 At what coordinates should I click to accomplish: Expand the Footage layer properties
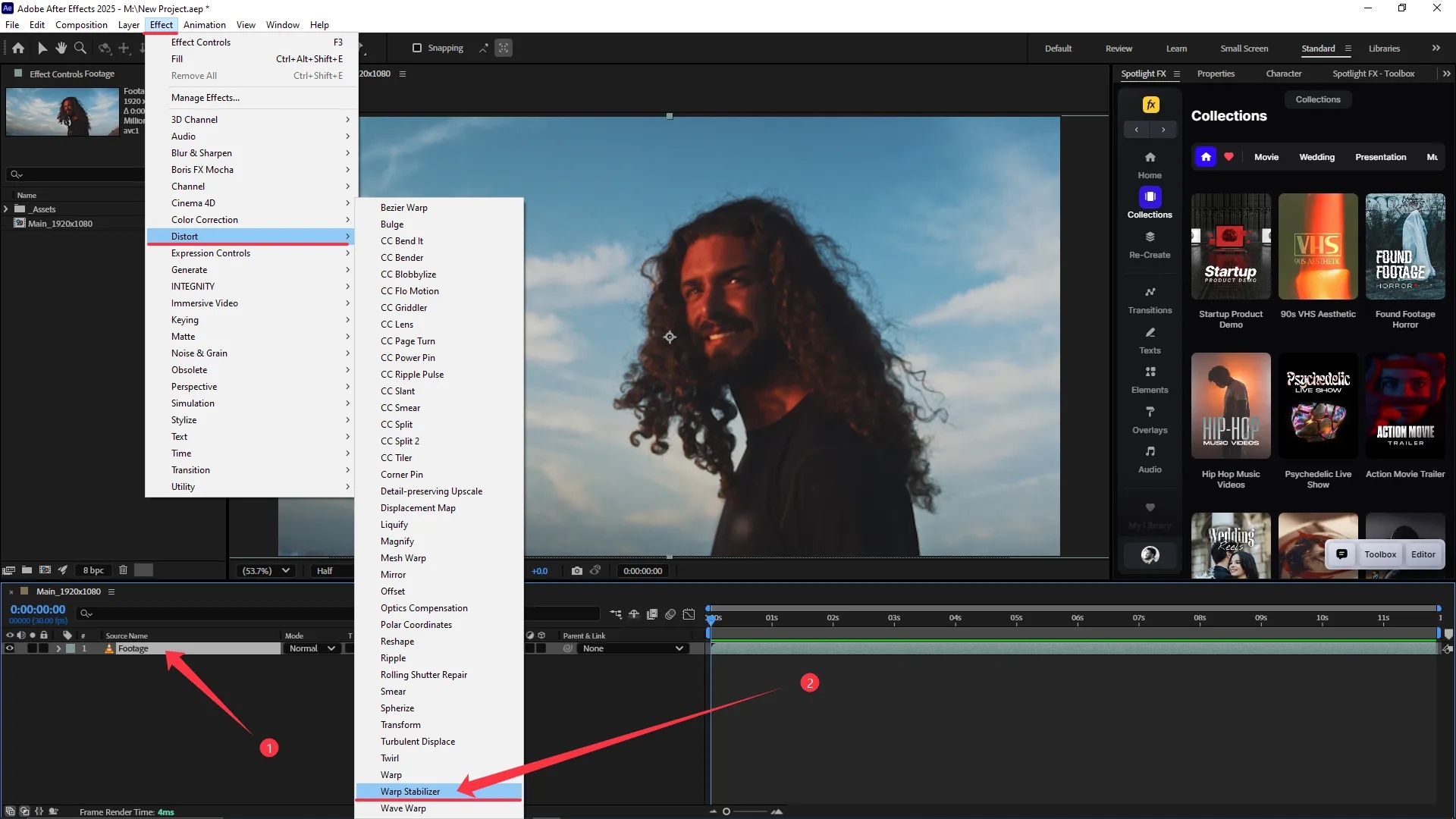click(x=58, y=648)
